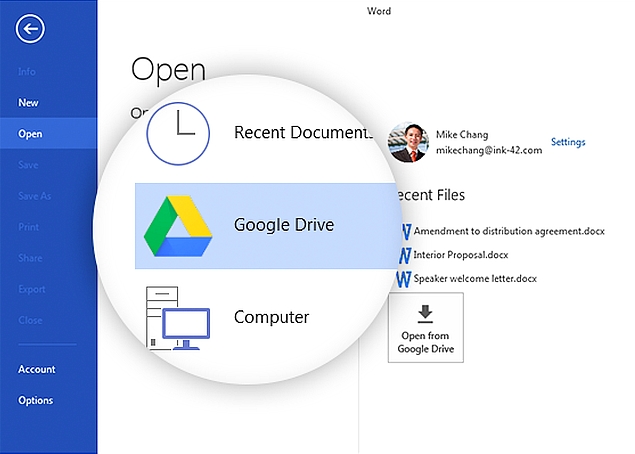Select New in the sidebar
The image size is (635, 454).
29,102
